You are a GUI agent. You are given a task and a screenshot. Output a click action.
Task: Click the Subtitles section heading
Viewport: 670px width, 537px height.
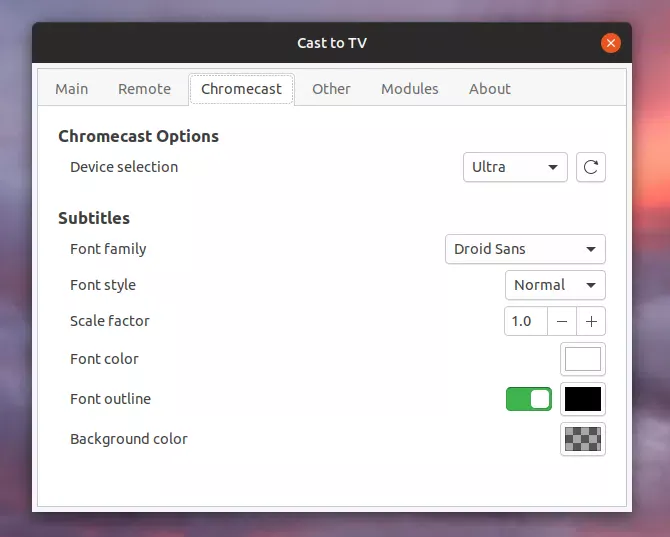click(94, 218)
